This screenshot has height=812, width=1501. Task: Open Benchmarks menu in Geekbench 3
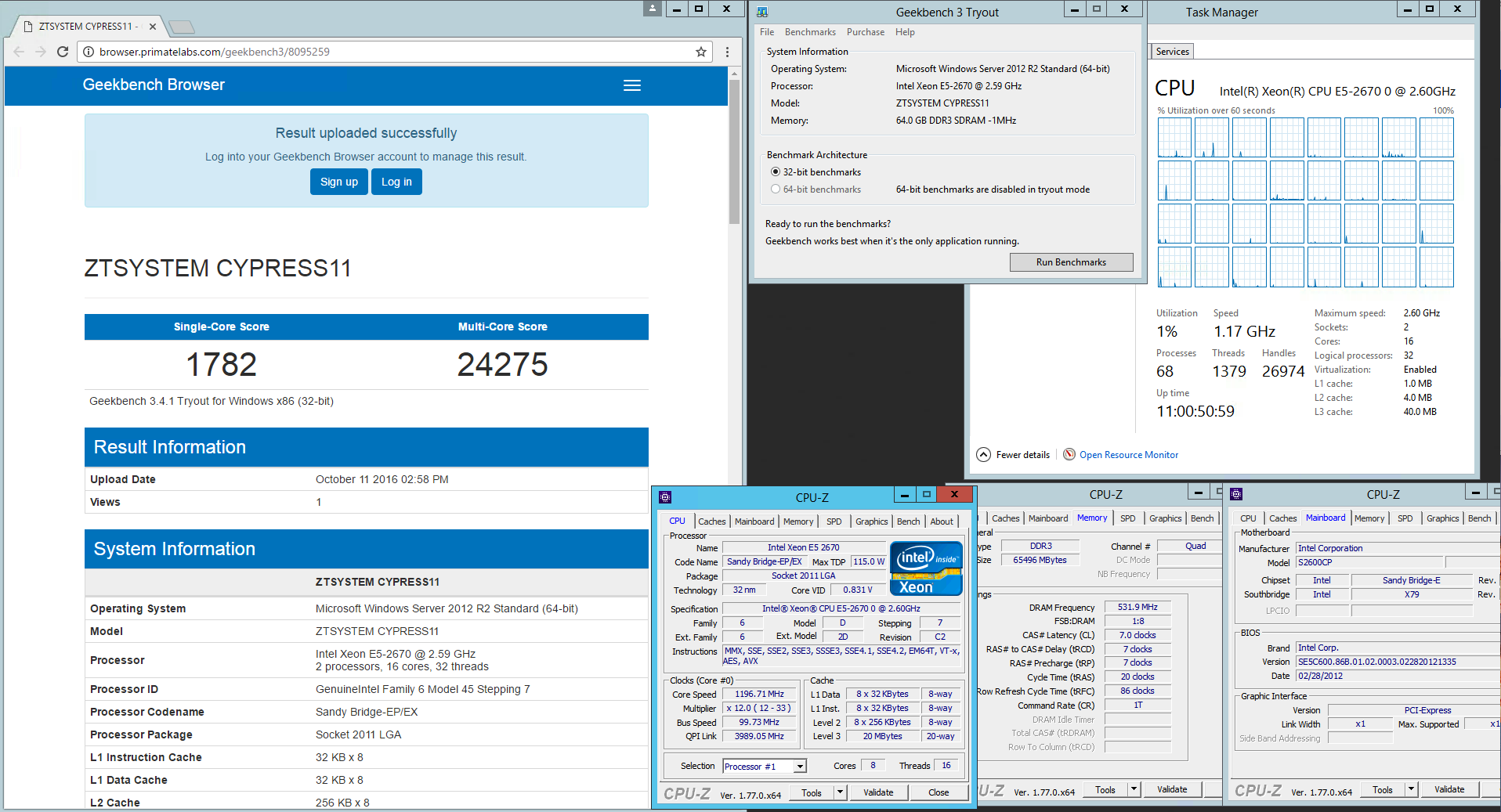(810, 32)
